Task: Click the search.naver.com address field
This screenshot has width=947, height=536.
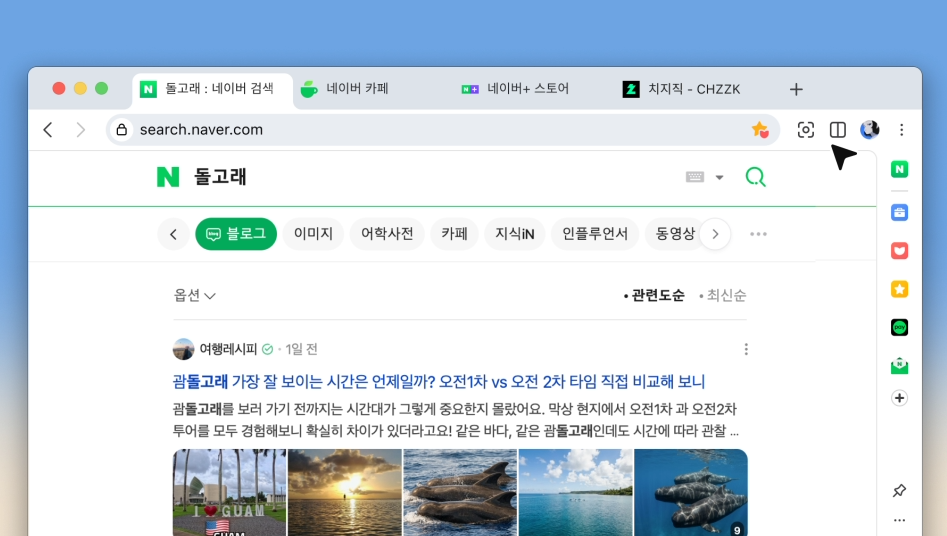Action: pos(443,129)
